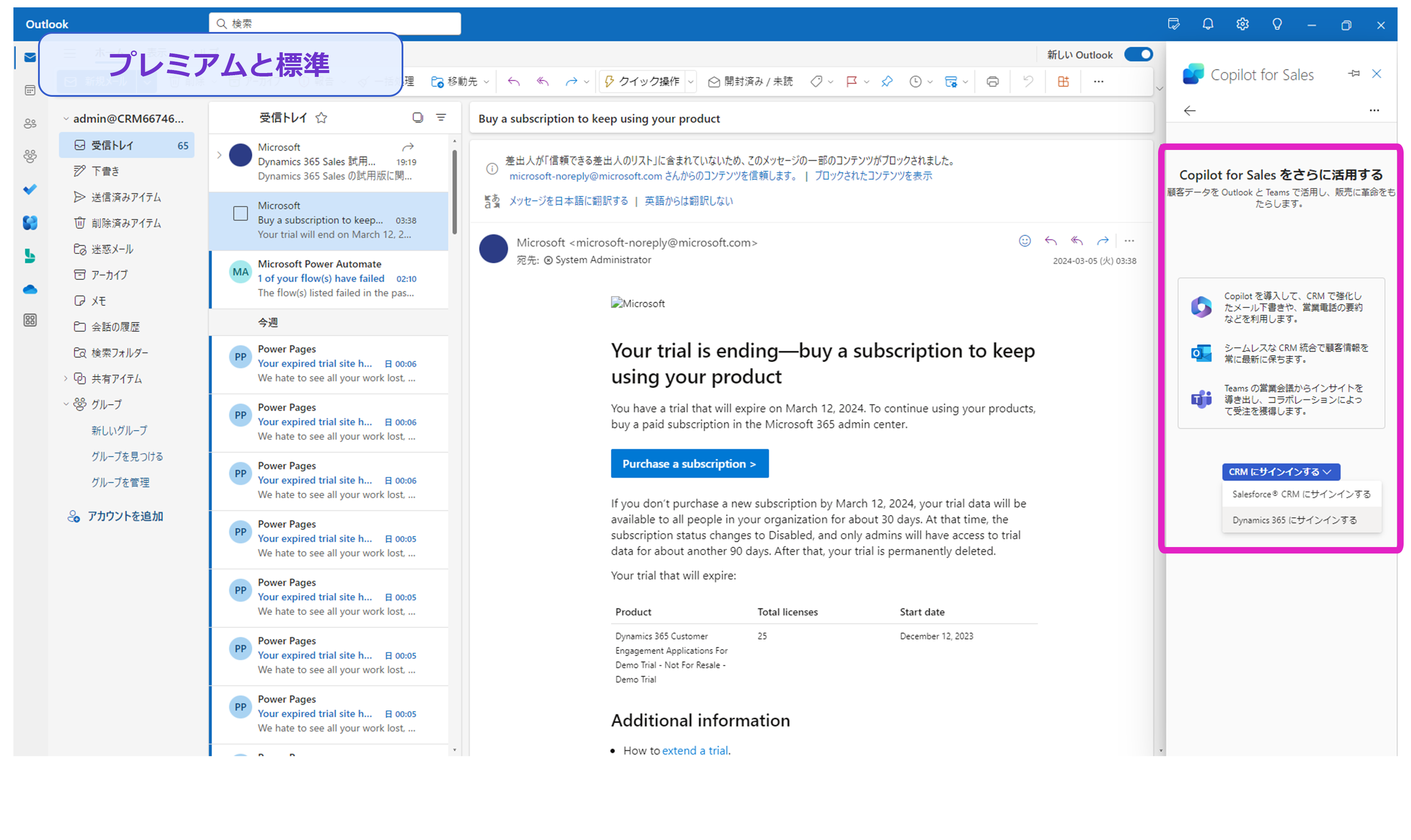Collapse the グループ section
The height and width of the screenshot is (840, 1411).
66,404
